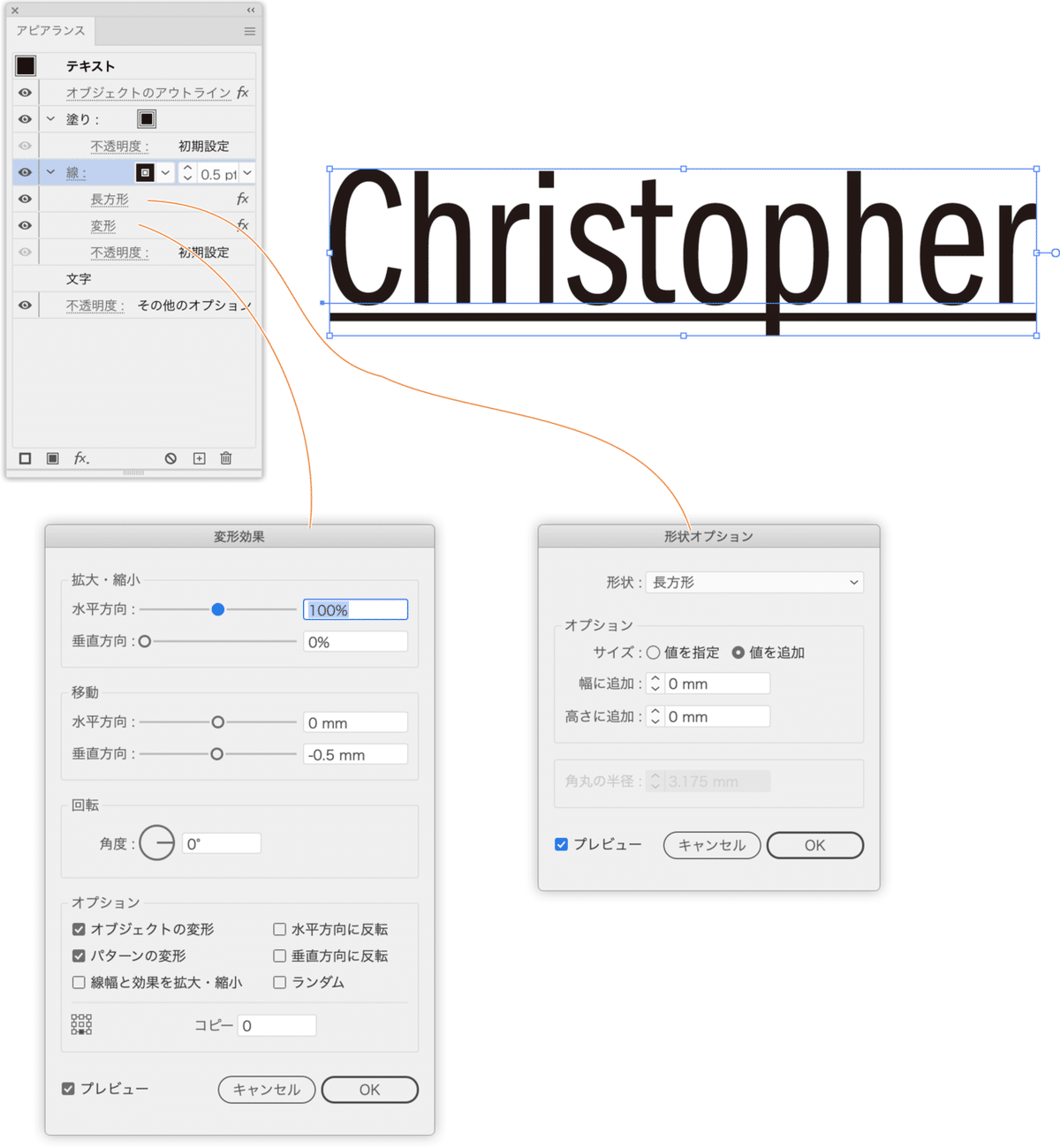
Task: Click the 長方形 effect link
Action: tap(110, 200)
